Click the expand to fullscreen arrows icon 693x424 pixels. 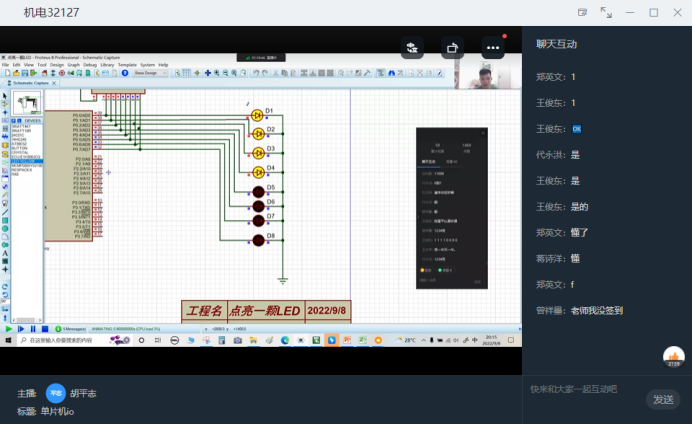click(x=606, y=12)
